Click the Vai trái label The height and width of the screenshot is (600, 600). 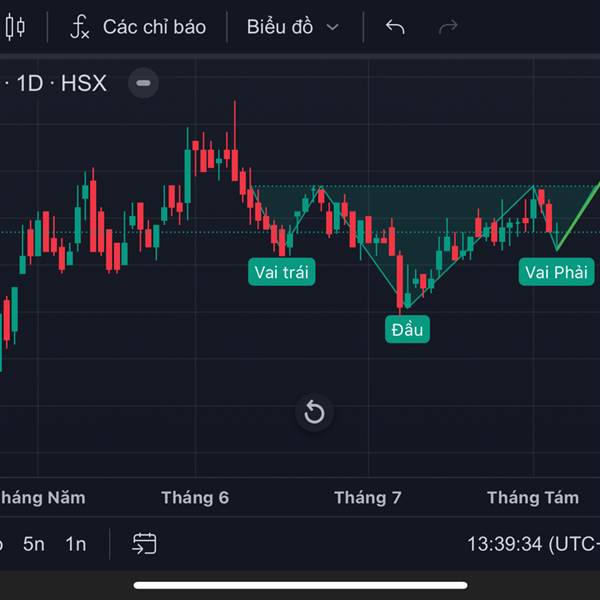(x=282, y=272)
